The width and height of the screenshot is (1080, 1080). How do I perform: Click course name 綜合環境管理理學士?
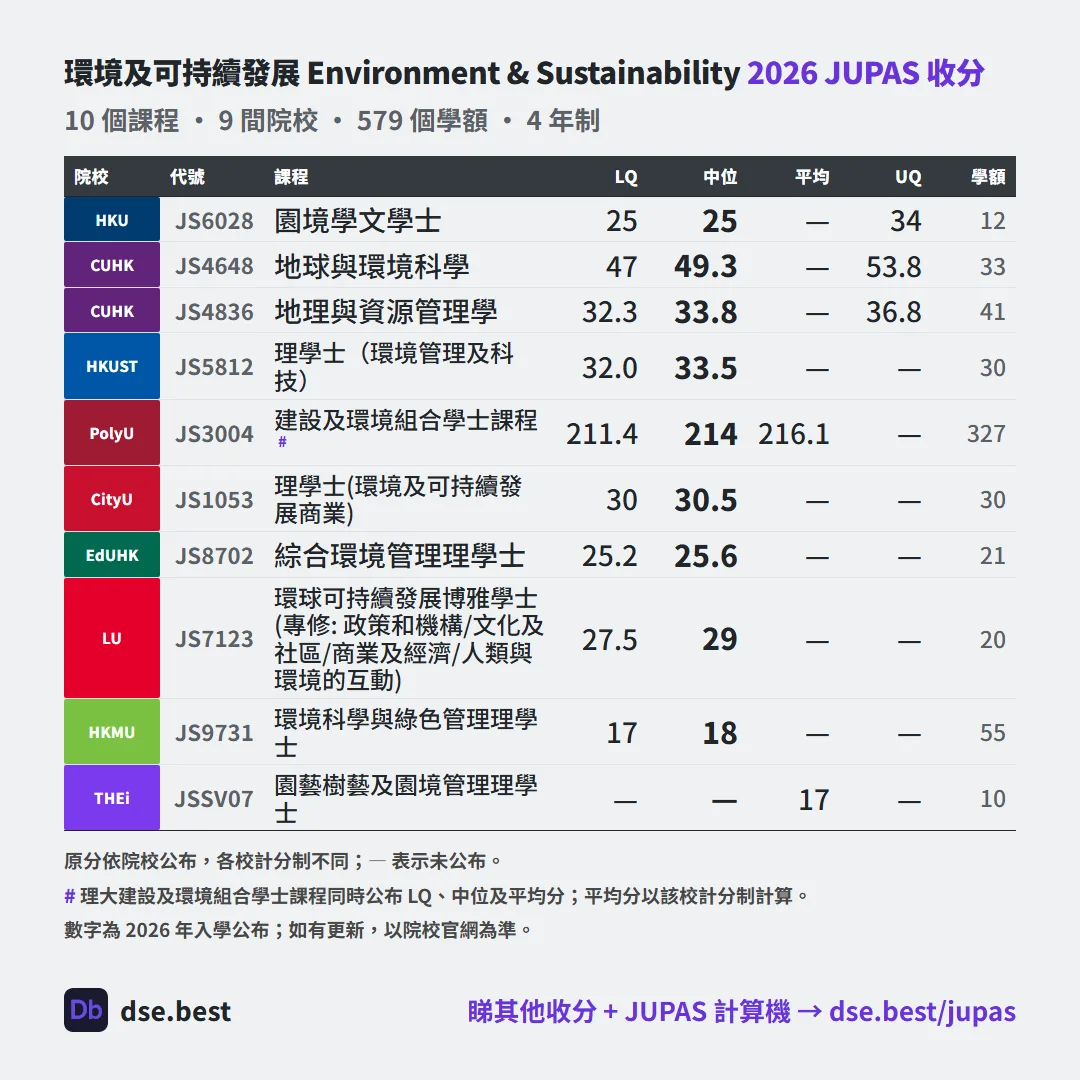(x=399, y=556)
